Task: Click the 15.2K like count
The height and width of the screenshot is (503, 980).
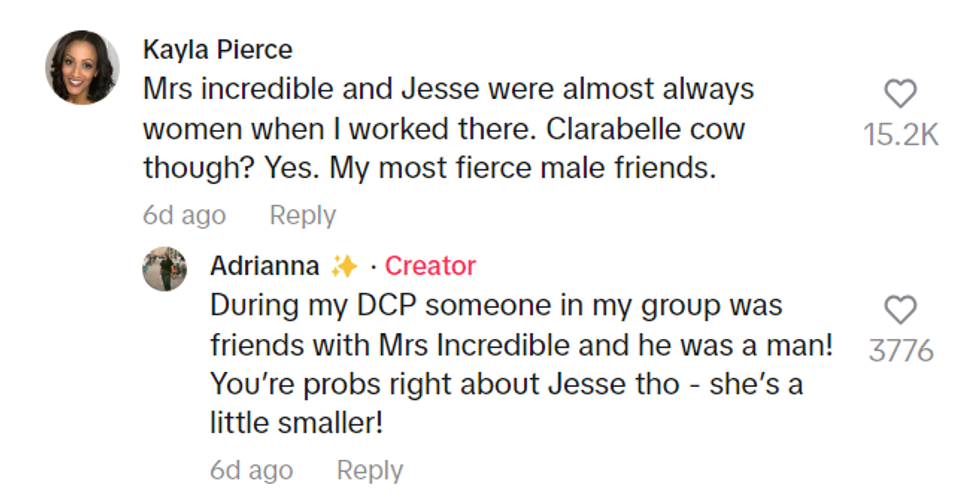Action: point(901,135)
